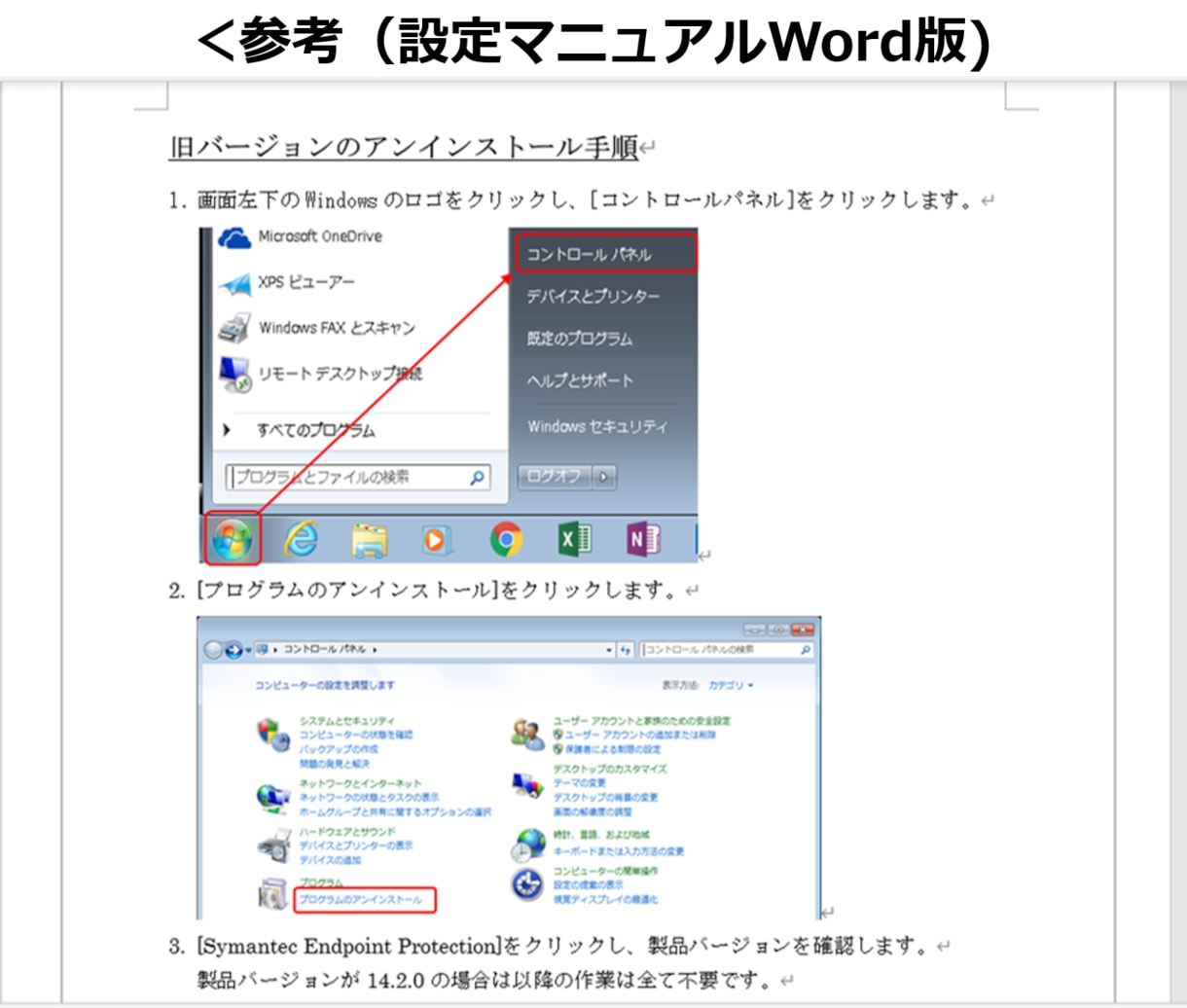Screen dimensions: 1187x1008
Task: Click the プログラム category icon
Action: click(x=272, y=893)
